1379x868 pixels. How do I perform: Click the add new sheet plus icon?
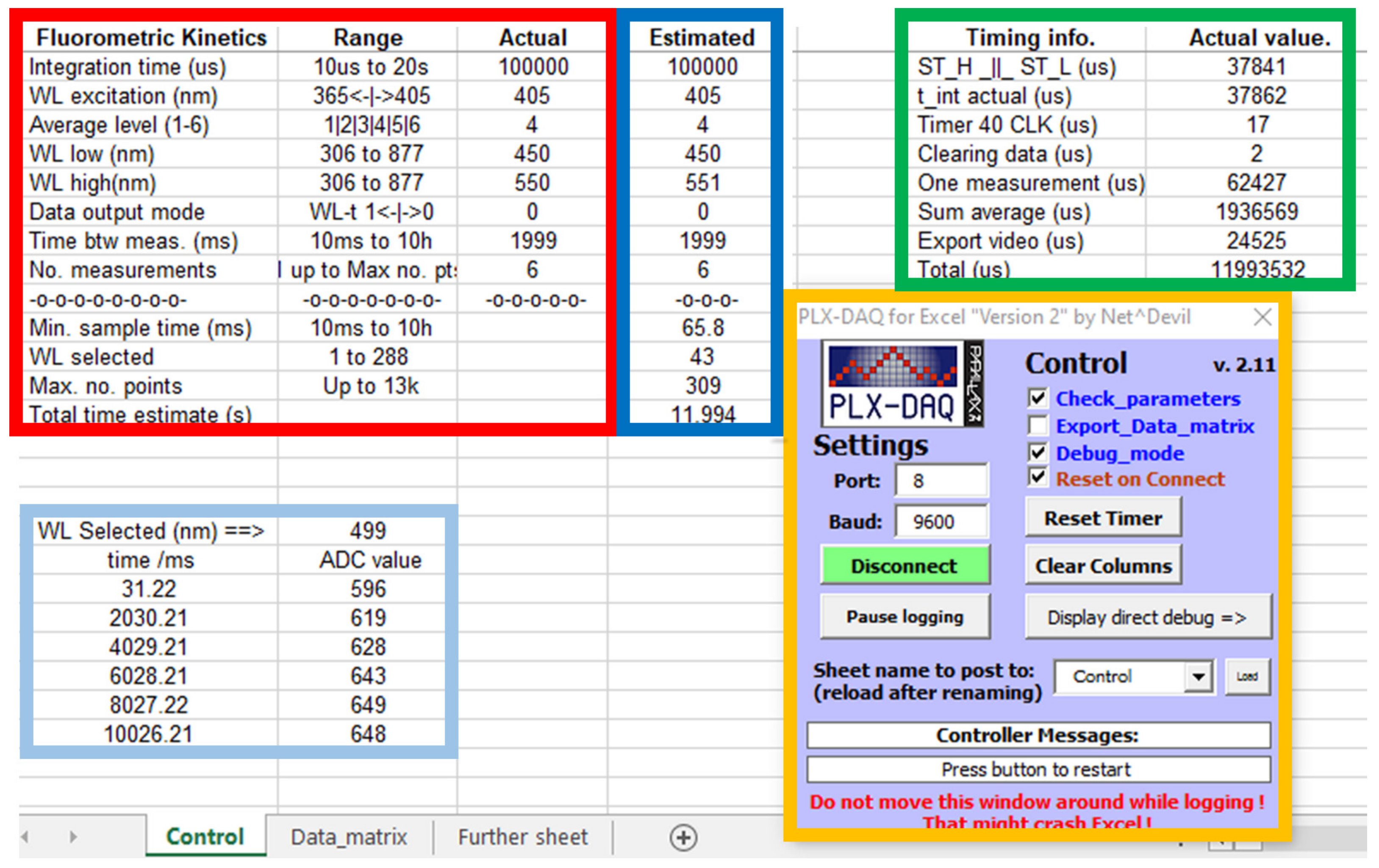coord(683,837)
